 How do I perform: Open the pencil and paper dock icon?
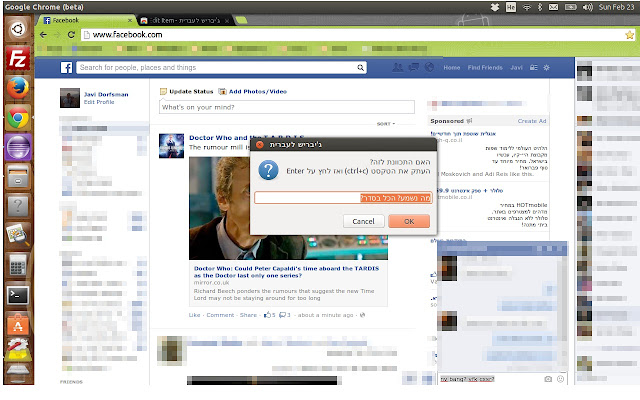[18, 350]
